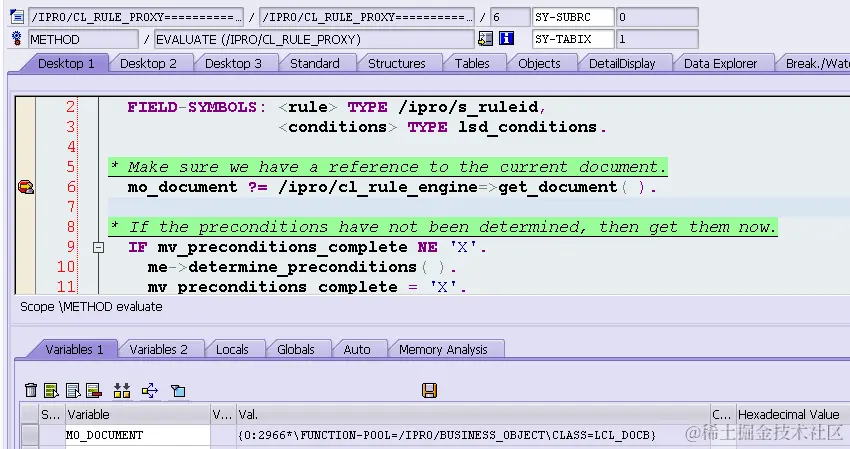This screenshot has width=850, height=449.
Task: Select the MO_DOCUMENT row selector button
Action: point(30,435)
